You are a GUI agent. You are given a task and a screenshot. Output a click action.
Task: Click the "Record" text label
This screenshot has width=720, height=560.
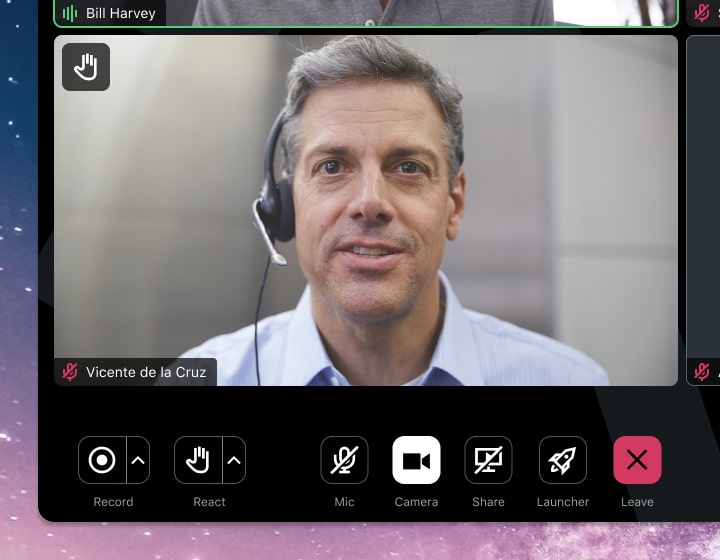(x=113, y=502)
